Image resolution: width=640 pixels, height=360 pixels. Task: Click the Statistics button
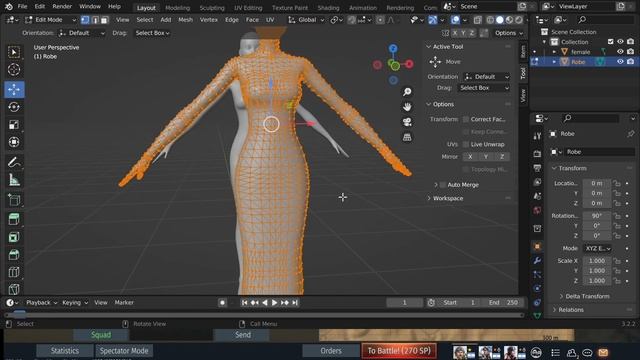pyautogui.click(x=64, y=351)
